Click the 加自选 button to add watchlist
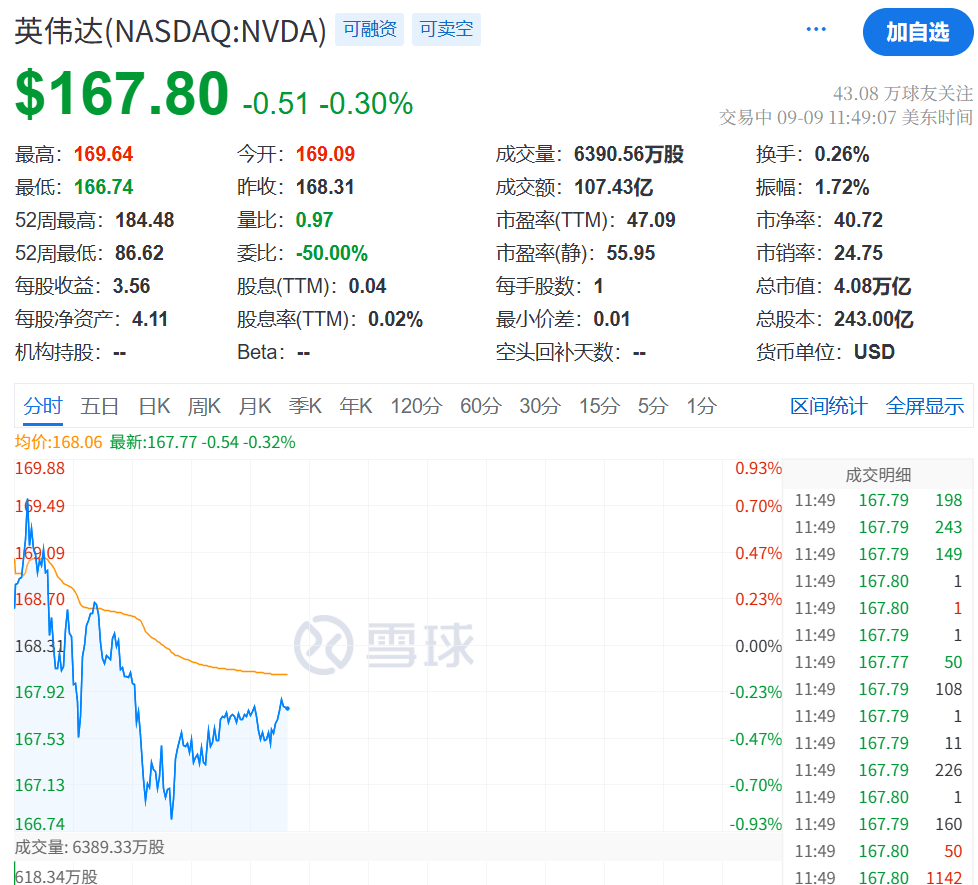 pyautogui.click(x=918, y=32)
